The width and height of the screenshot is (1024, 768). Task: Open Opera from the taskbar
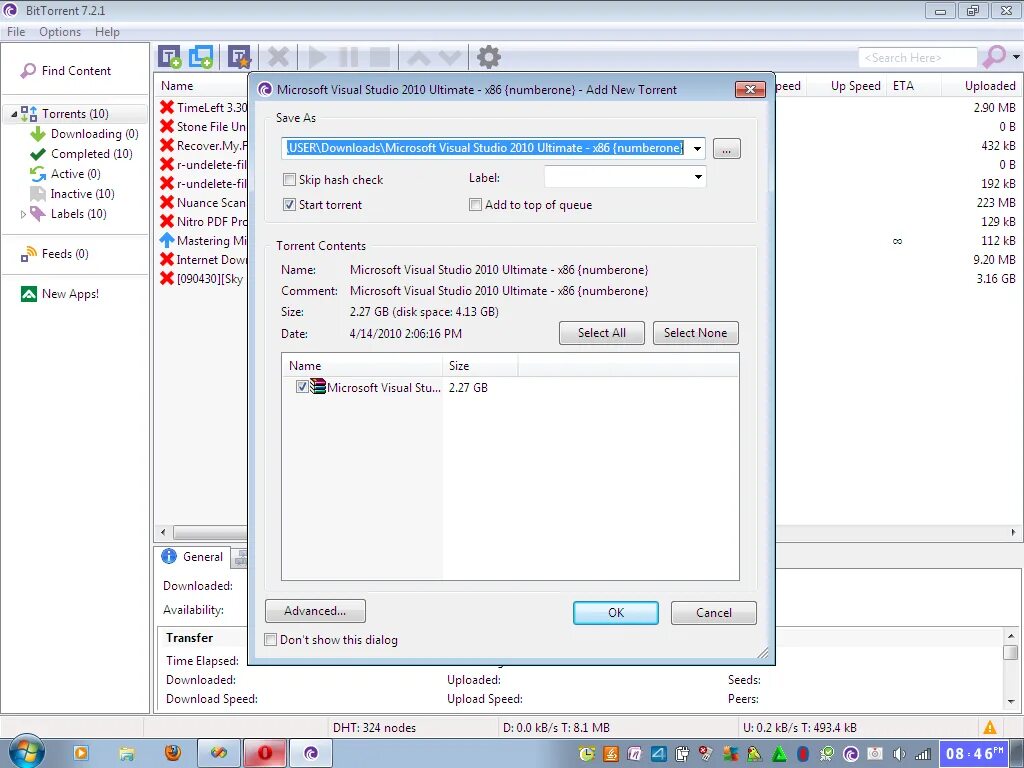pos(264,753)
